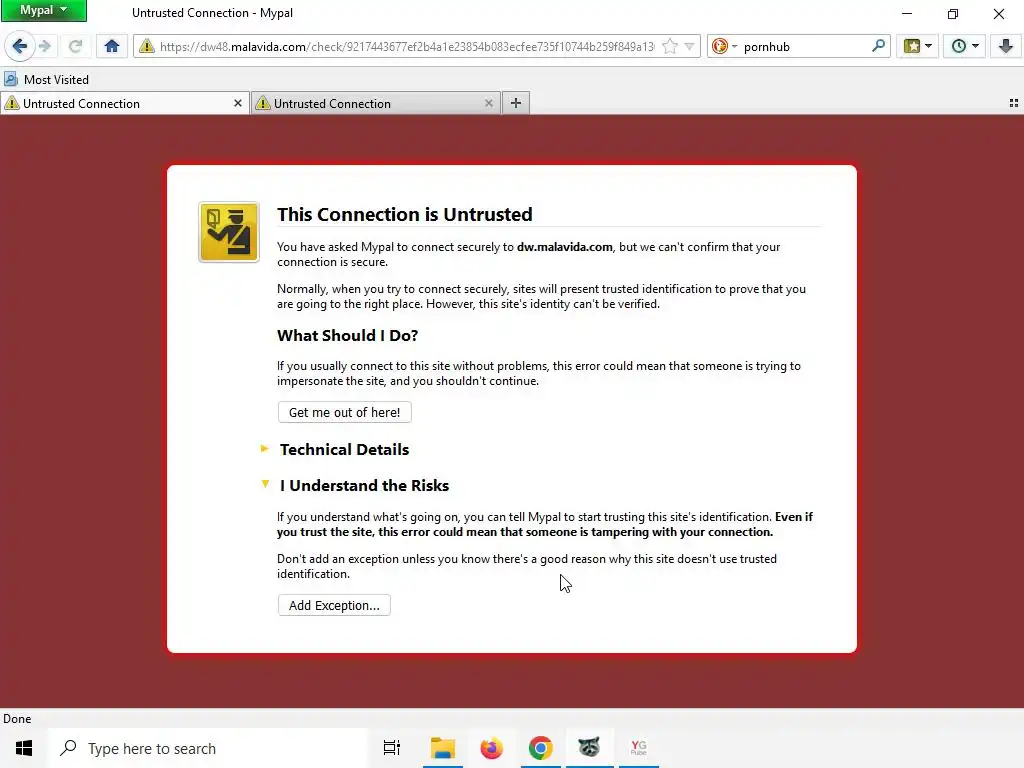Click the dw.malavida.com bold site name

click(x=565, y=247)
